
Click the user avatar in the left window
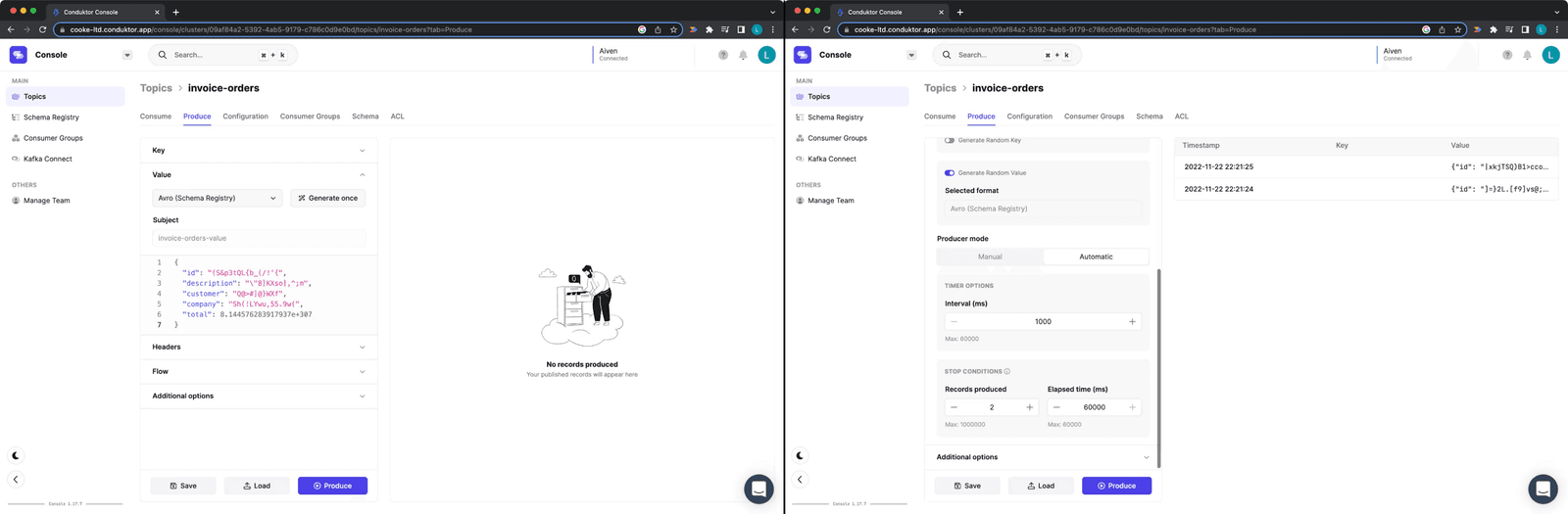(x=766, y=55)
